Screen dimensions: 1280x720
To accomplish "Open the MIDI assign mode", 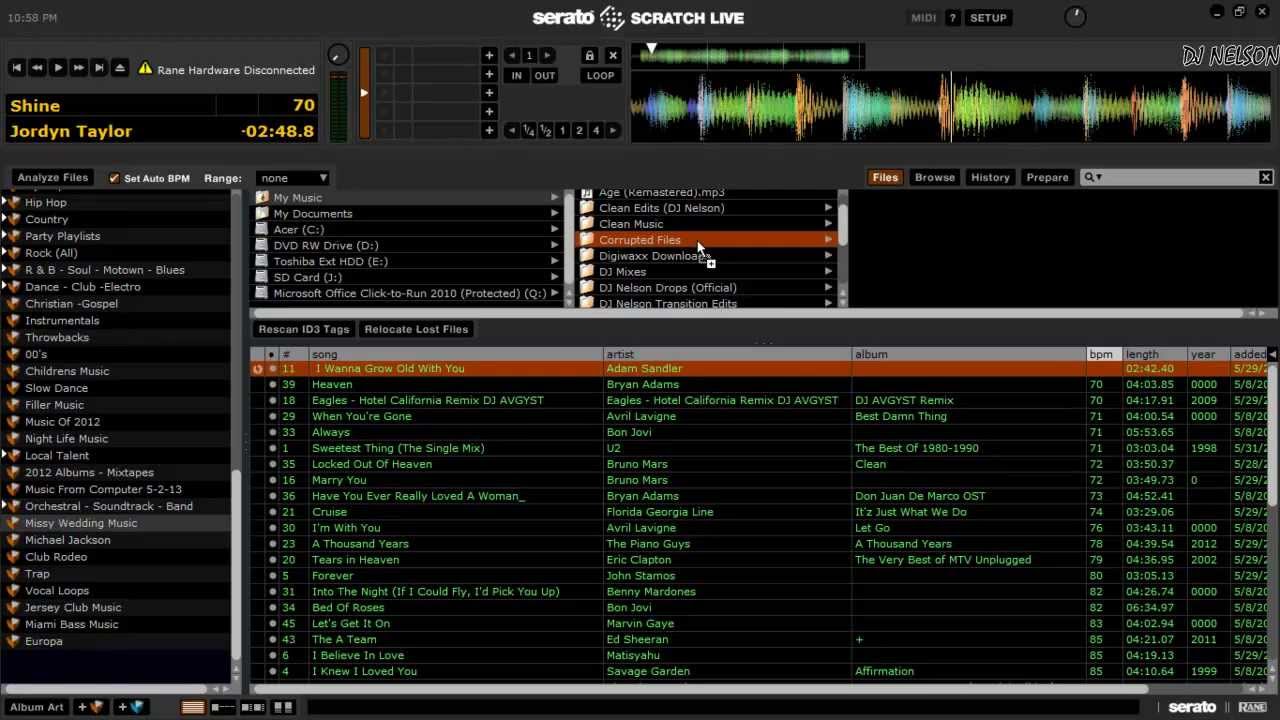I will 924,18.
